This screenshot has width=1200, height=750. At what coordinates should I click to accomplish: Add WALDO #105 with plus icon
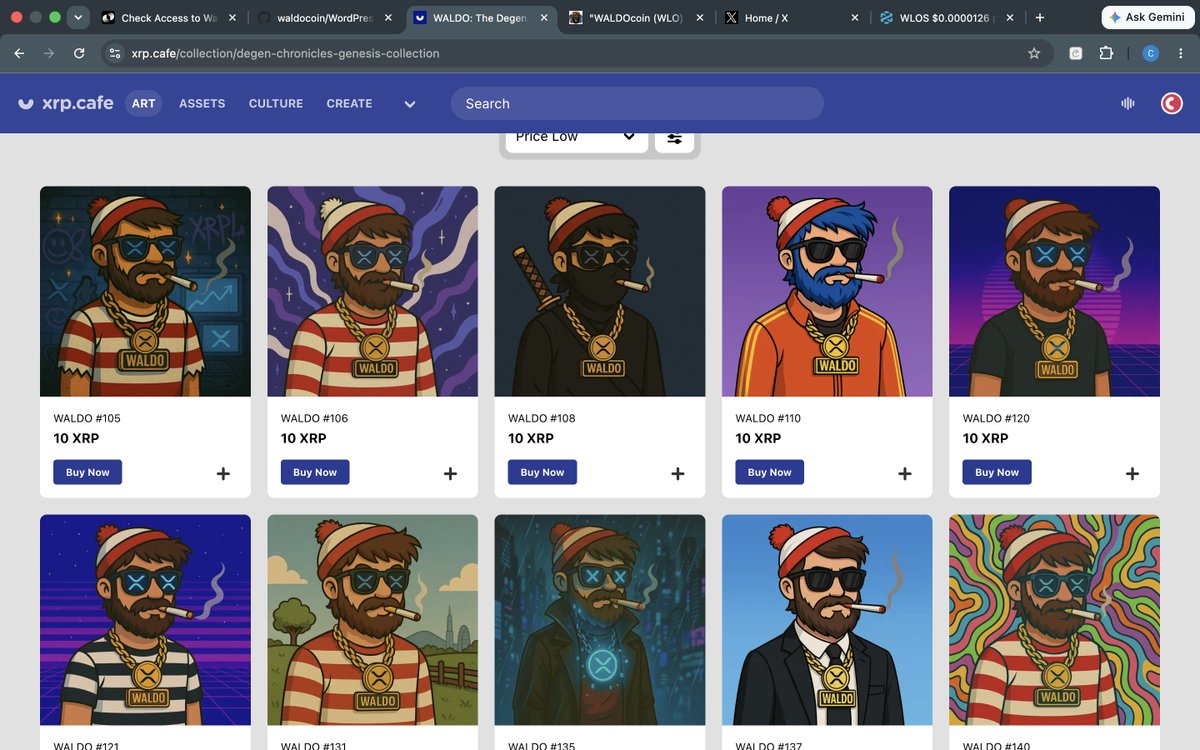point(223,474)
